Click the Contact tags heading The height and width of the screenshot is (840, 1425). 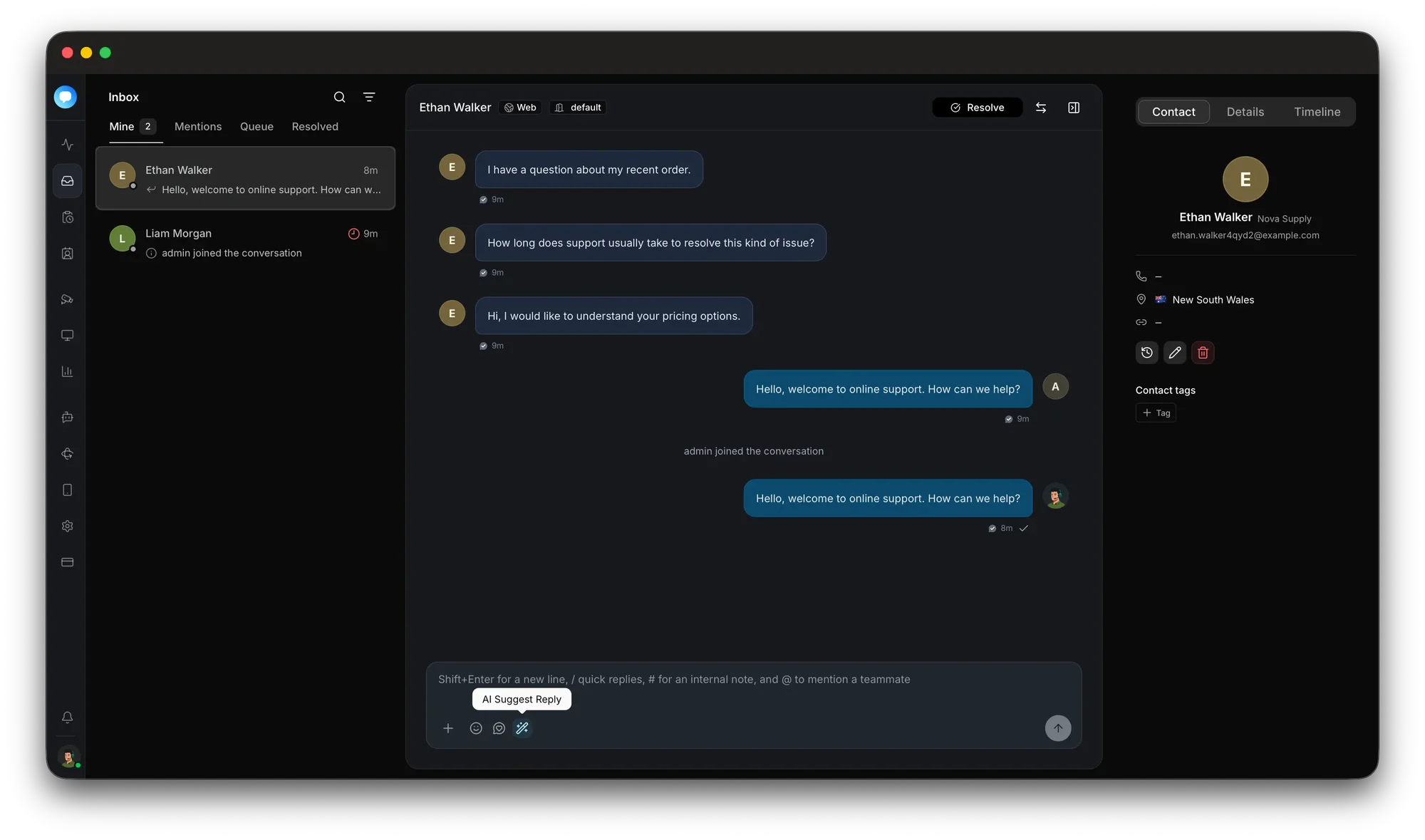[1165, 390]
